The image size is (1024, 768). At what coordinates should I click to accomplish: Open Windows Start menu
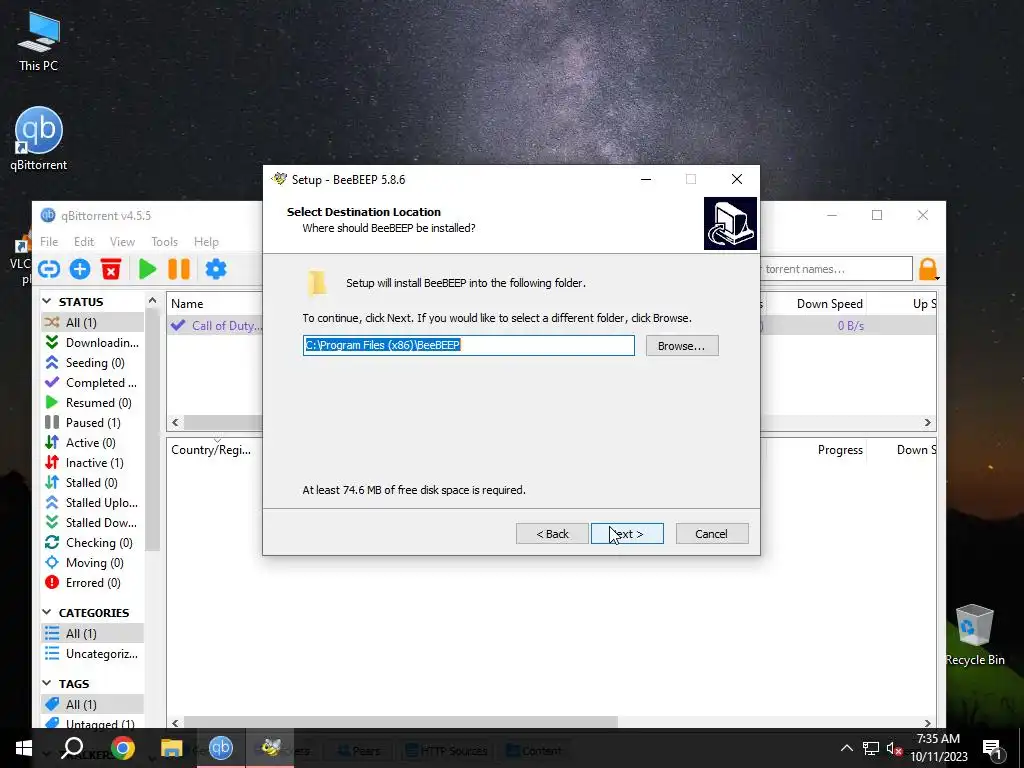coord(24,748)
